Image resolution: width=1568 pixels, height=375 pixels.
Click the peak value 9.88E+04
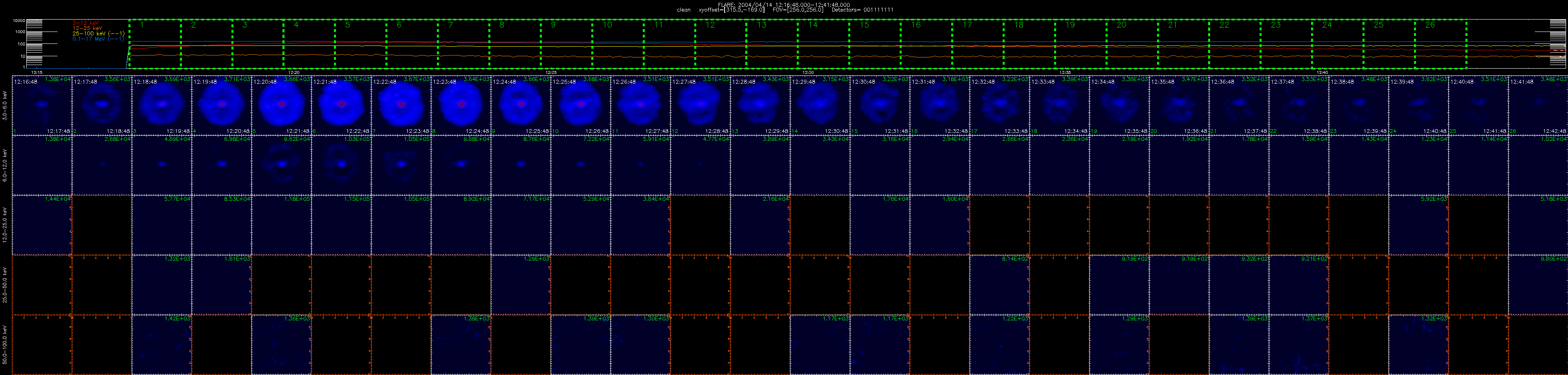(x=477, y=139)
